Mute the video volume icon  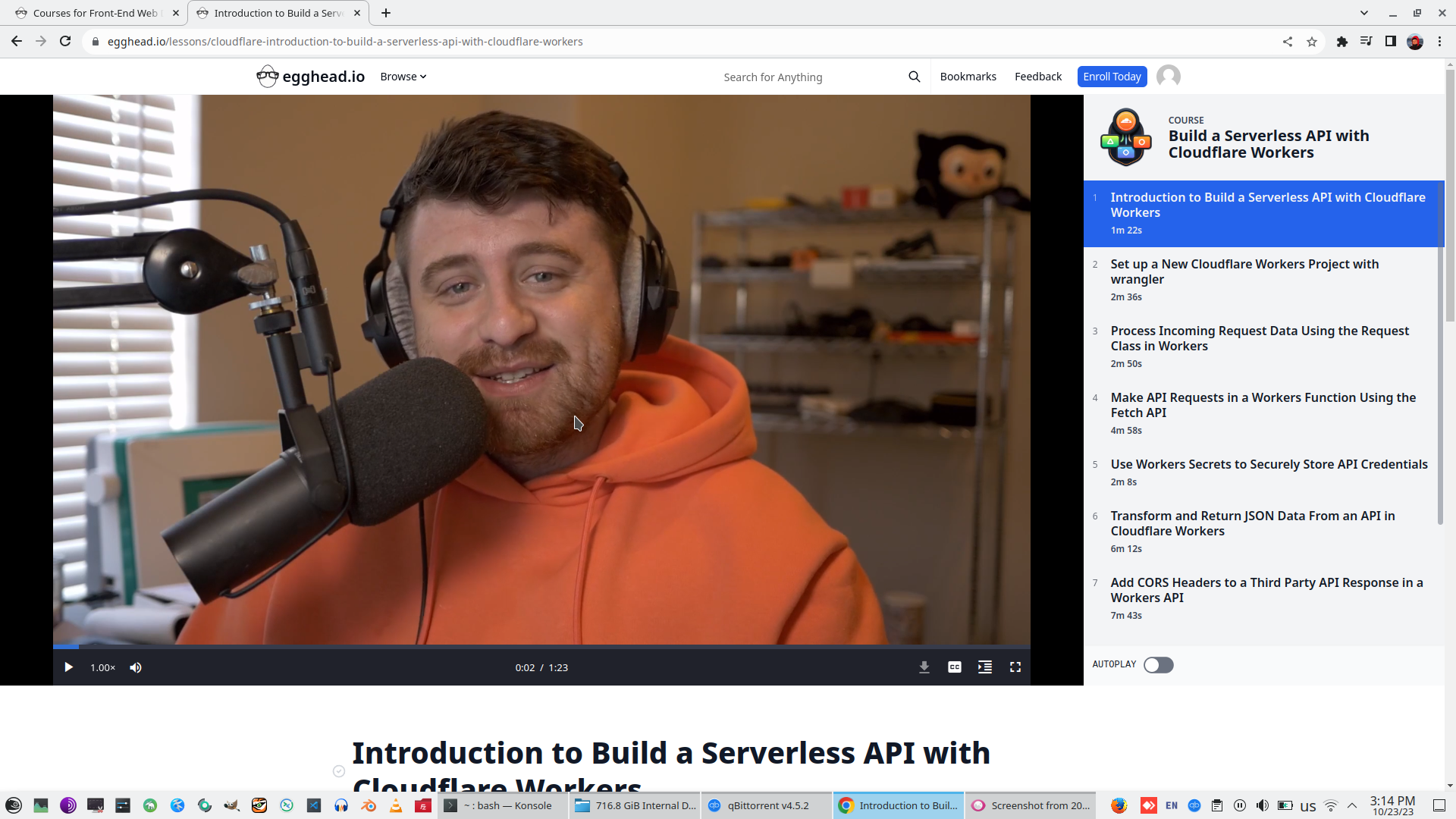[x=136, y=667]
